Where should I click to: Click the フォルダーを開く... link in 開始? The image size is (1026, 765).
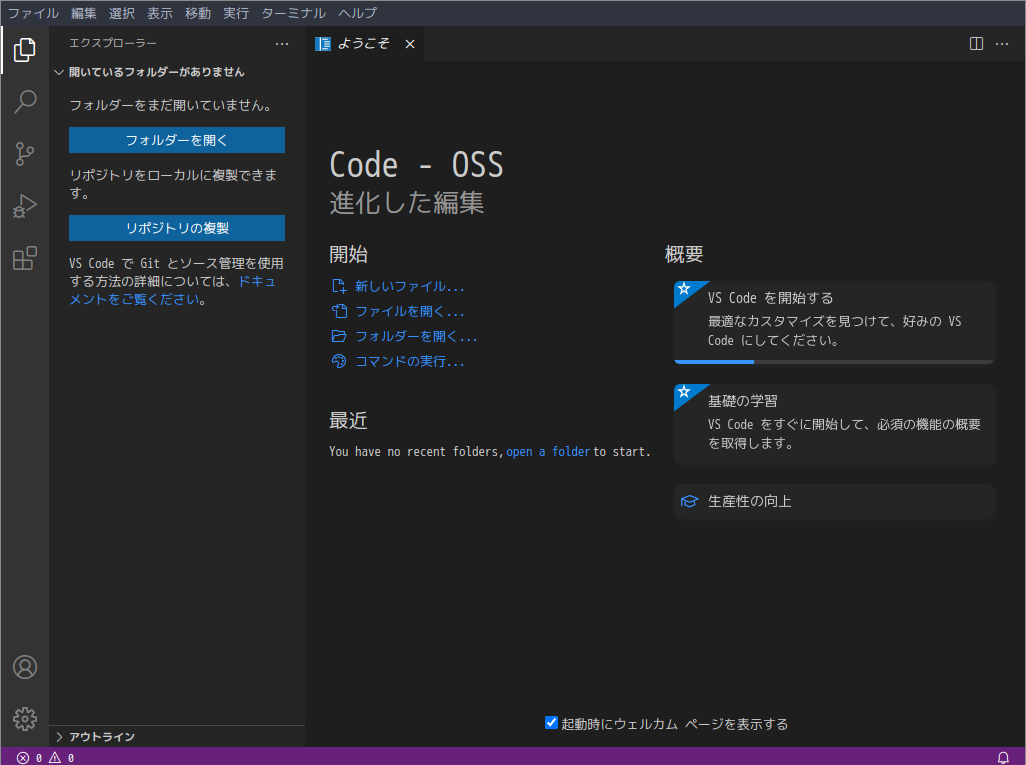(x=416, y=336)
